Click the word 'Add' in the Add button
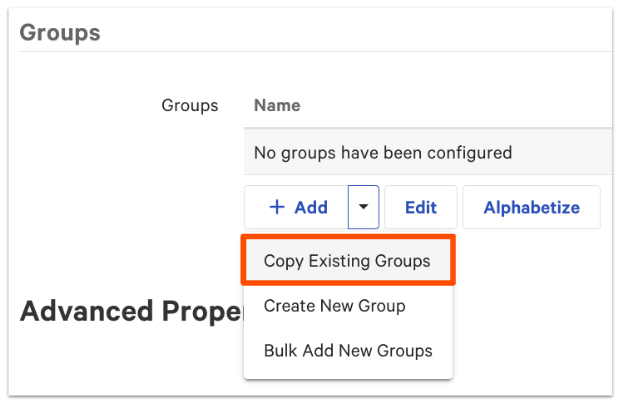The height and width of the screenshot is (403, 619). [x=311, y=207]
